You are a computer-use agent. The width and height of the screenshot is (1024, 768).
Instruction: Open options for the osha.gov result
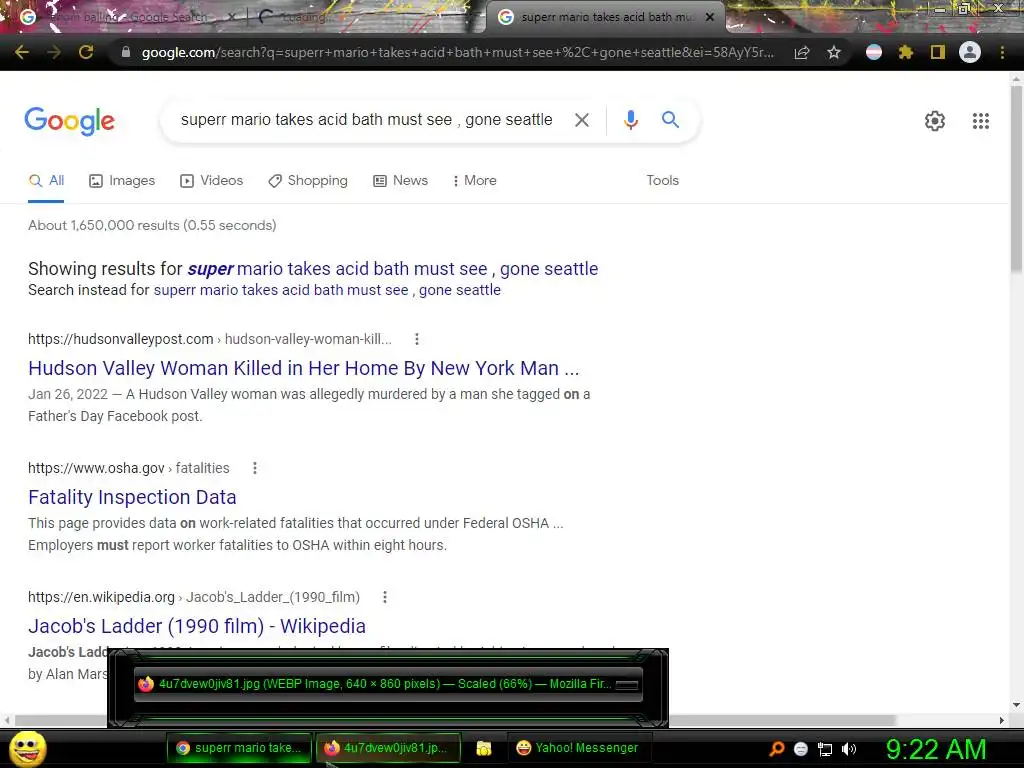point(255,468)
